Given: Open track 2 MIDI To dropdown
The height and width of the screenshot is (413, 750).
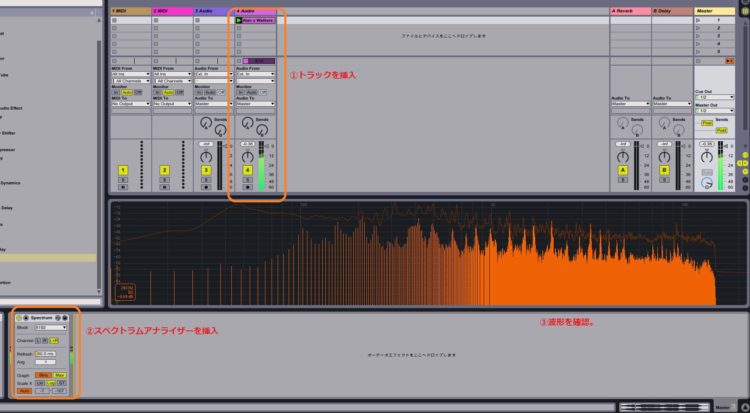Looking at the screenshot, I should click(x=172, y=104).
